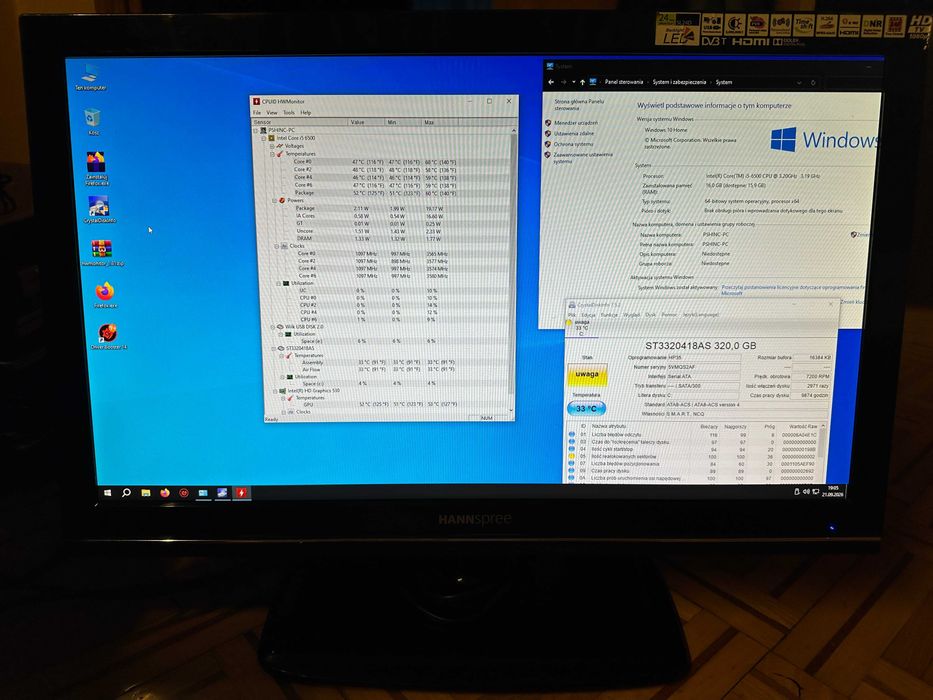Collapse the Powers node in HWMonitor

(274, 201)
